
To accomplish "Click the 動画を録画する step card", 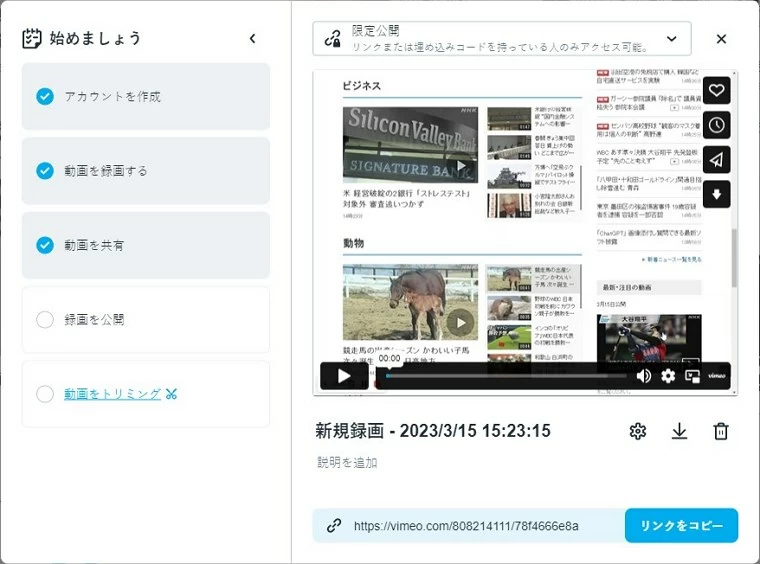I will click(146, 171).
